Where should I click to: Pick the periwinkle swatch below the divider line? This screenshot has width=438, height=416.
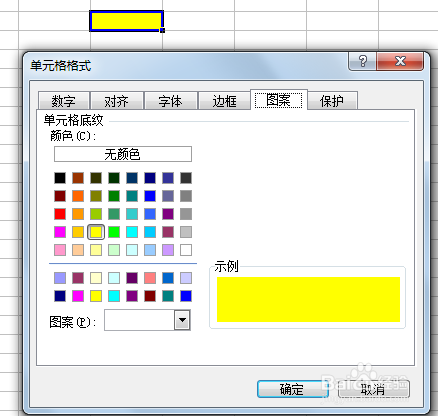(x=60, y=278)
